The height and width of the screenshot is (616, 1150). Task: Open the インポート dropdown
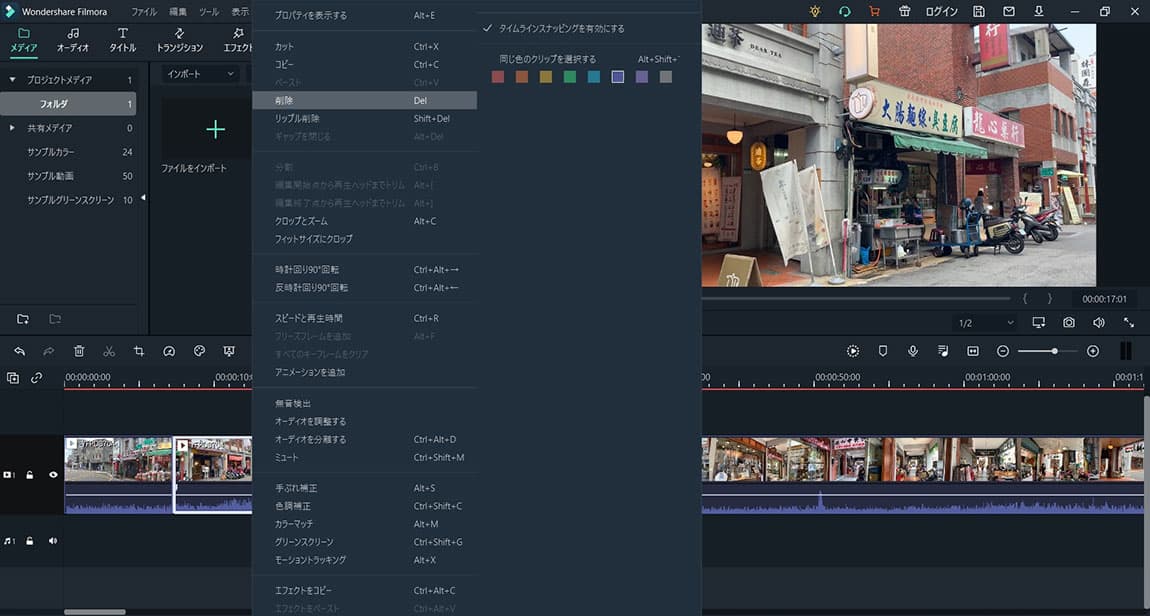pos(200,74)
